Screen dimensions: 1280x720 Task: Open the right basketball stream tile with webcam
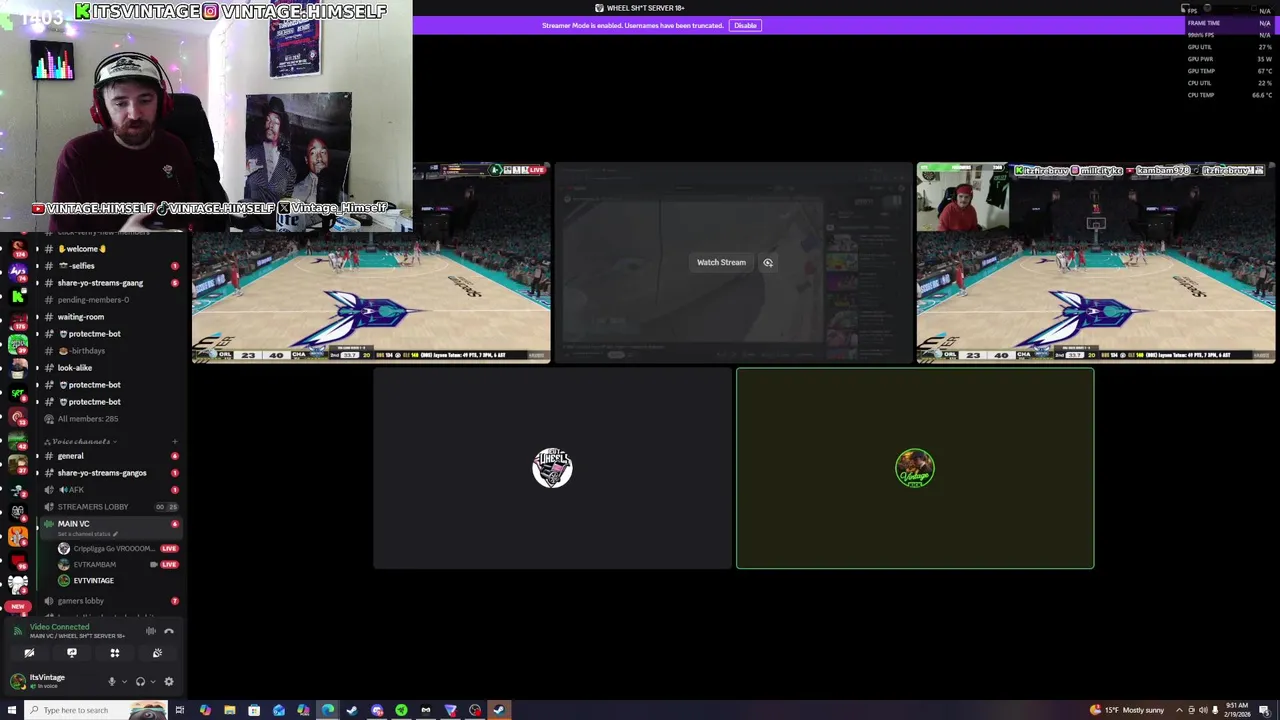(1096, 262)
